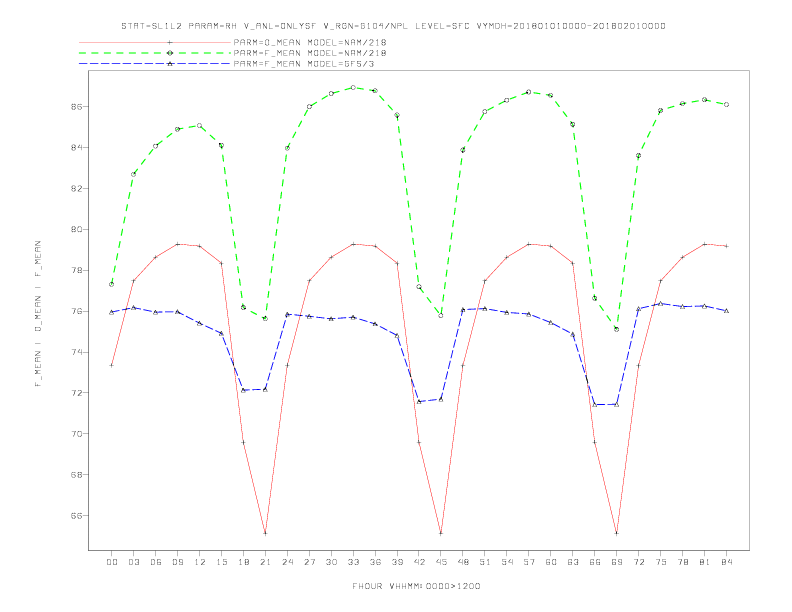Click x-axis tick label 15

coord(221,562)
